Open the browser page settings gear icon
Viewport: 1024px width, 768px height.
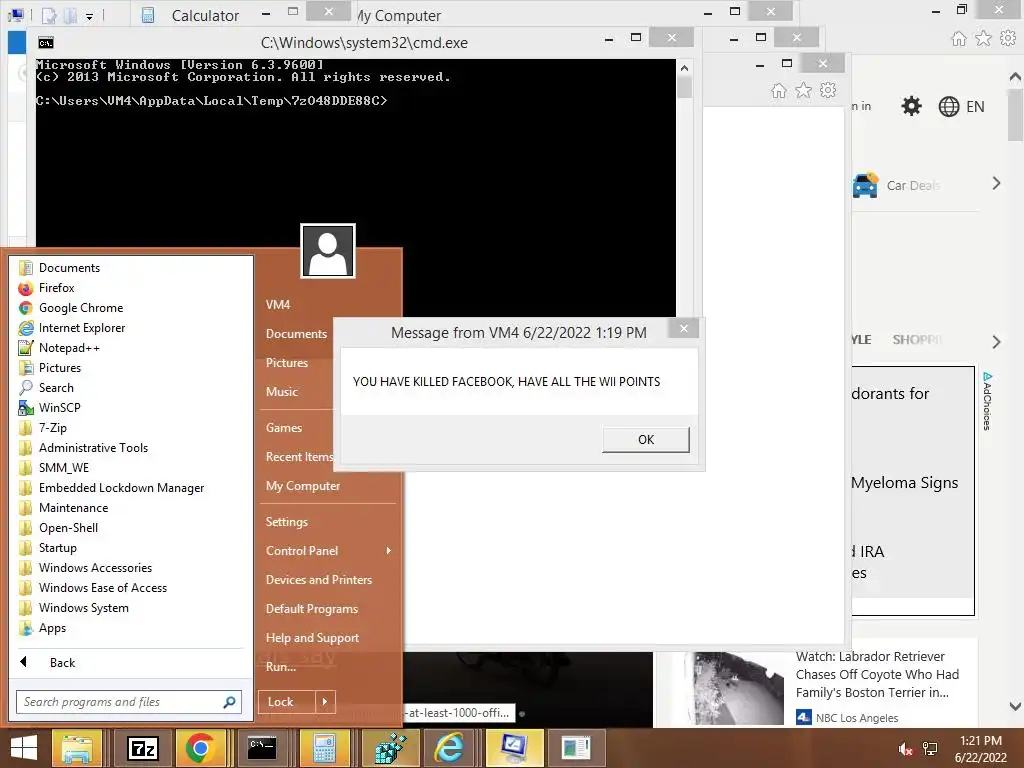[911, 106]
